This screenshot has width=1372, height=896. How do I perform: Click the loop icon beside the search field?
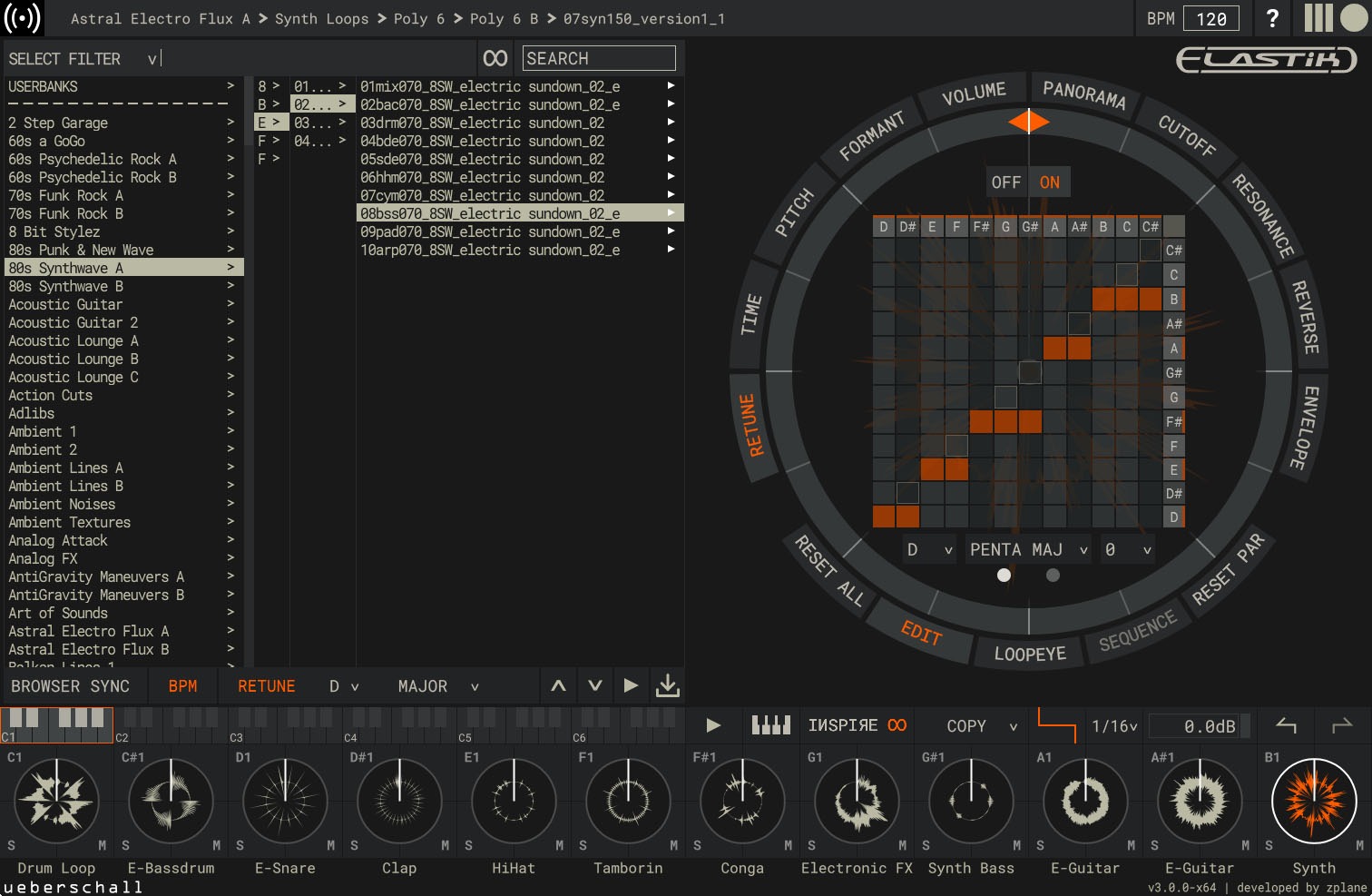495,57
